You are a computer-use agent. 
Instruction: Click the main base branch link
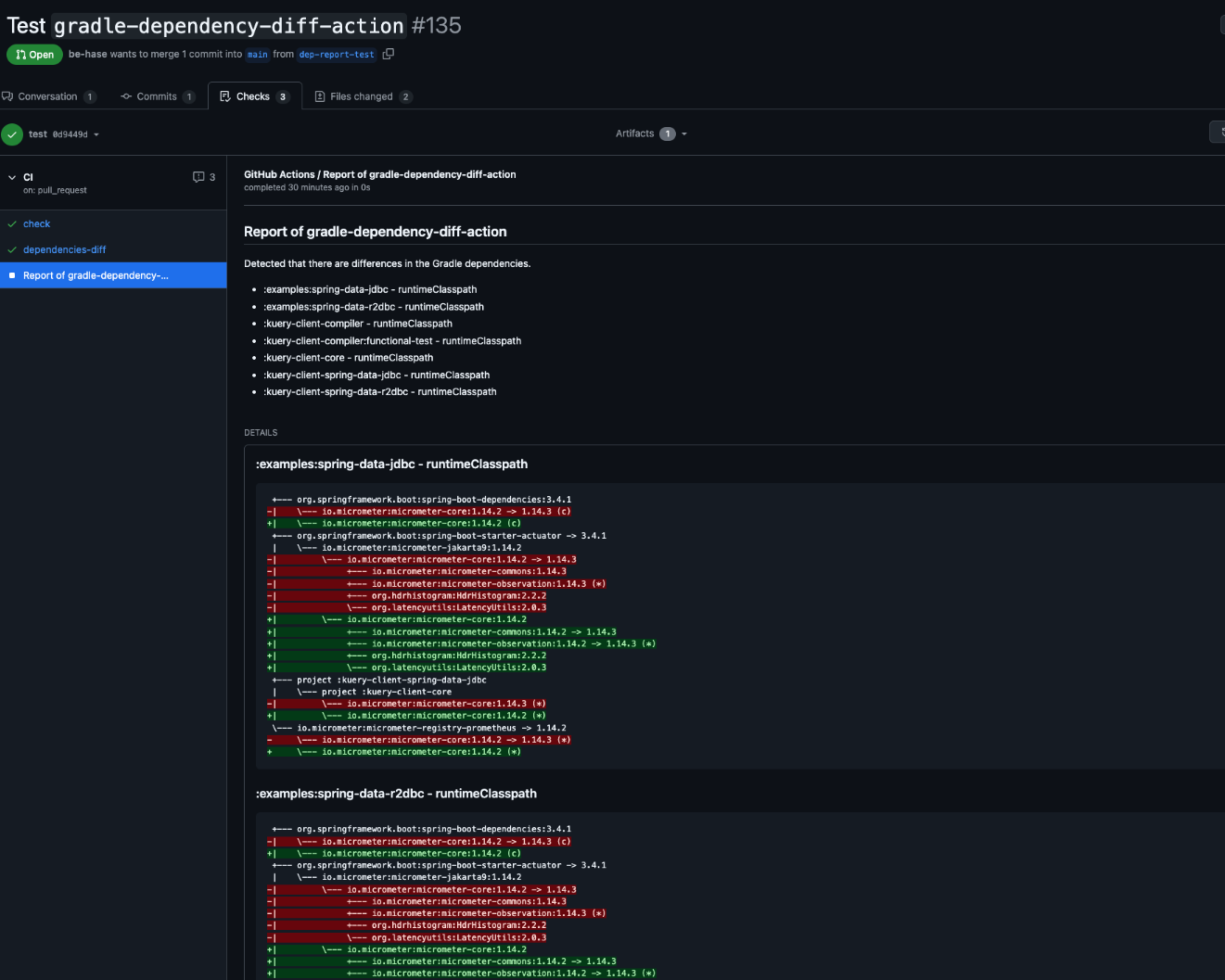(x=258, y=55)
